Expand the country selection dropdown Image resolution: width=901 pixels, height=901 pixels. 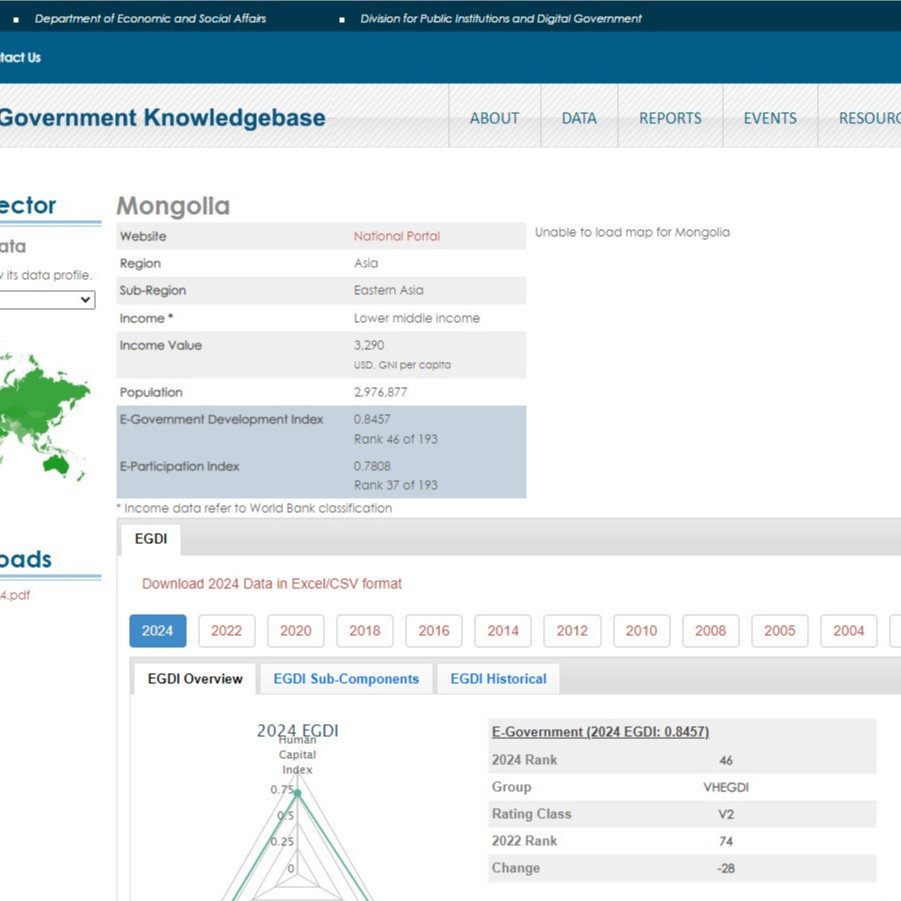click(47, 299)
